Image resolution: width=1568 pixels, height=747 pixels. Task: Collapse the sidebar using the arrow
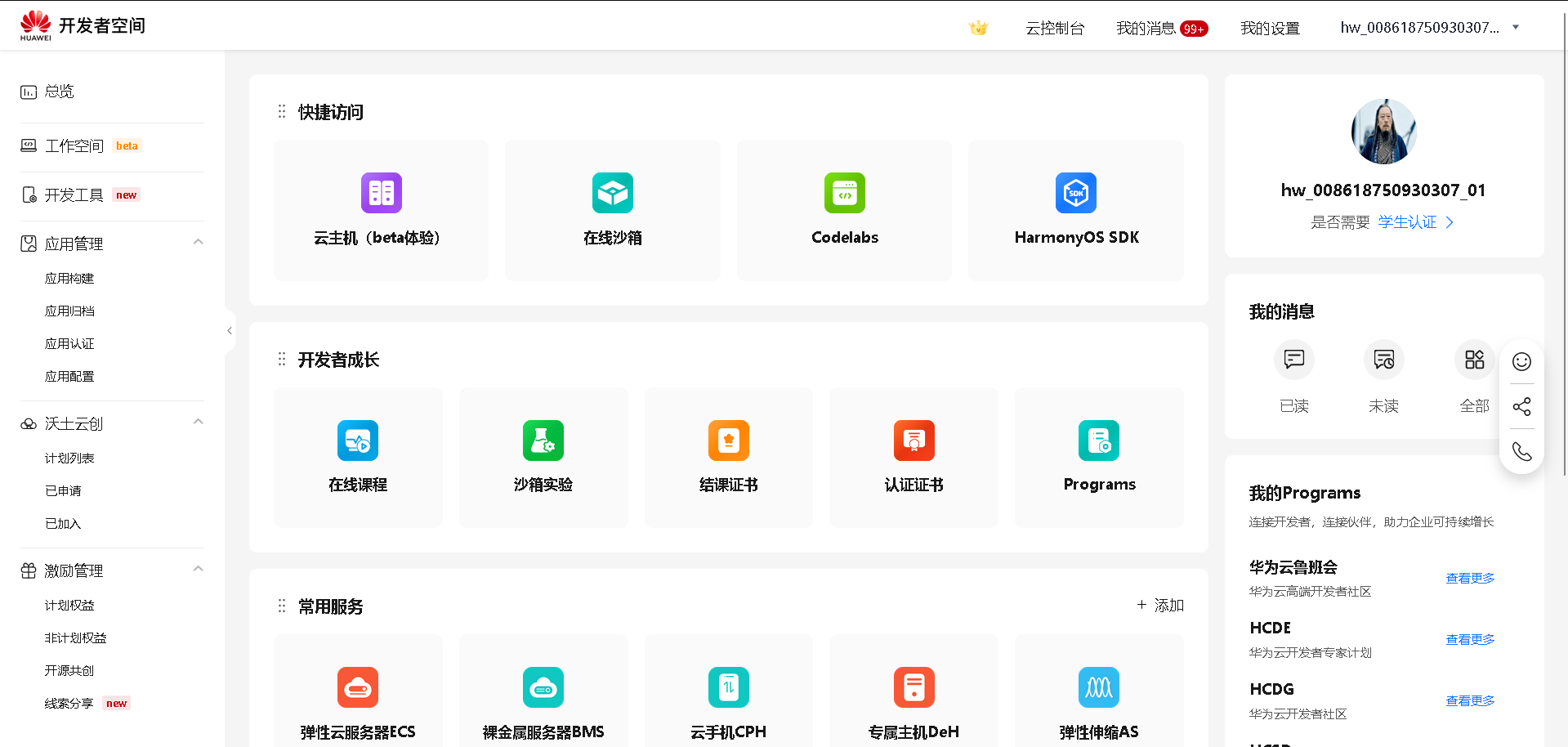point(230,330)
